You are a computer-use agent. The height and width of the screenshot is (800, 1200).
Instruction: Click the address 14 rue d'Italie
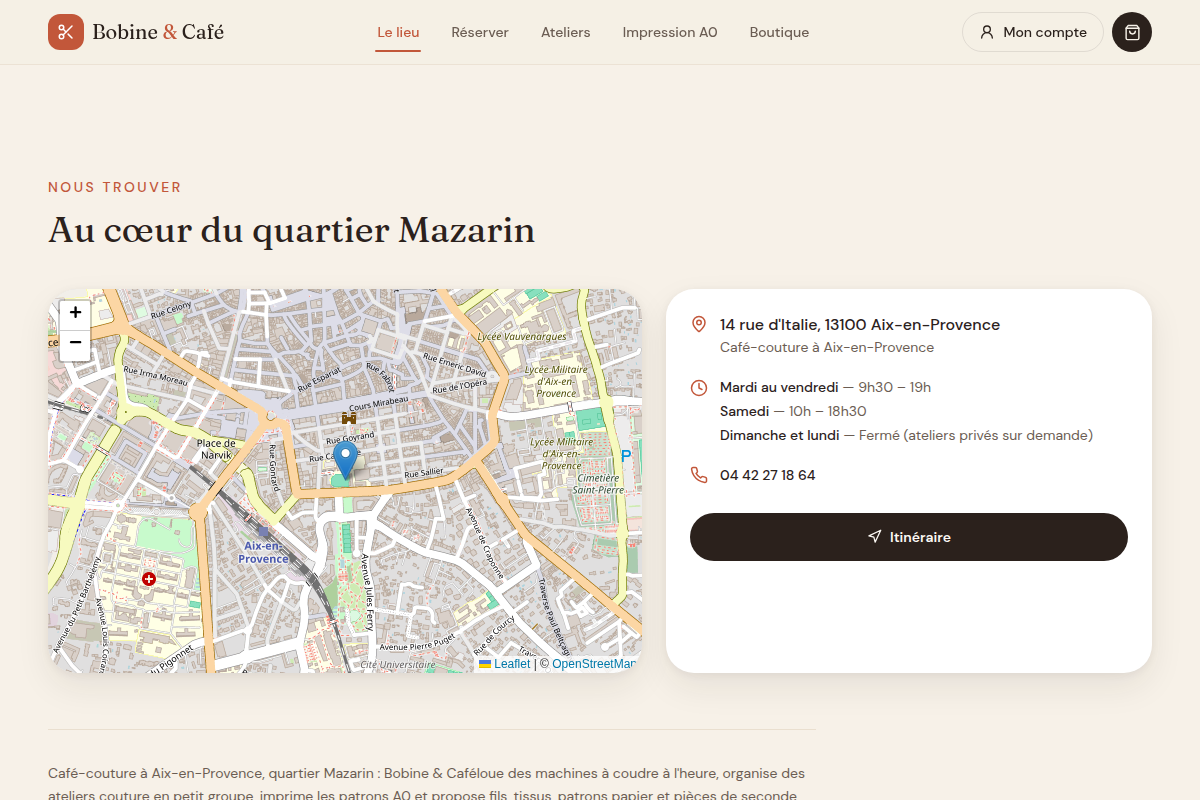(860, 325)
